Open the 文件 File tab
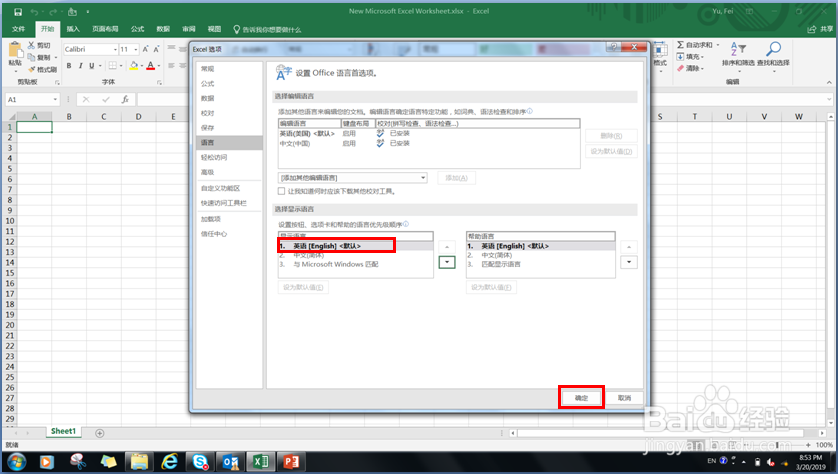Viewport: 838px width, 474px height. pyautogui.click(x=19, y=29)
